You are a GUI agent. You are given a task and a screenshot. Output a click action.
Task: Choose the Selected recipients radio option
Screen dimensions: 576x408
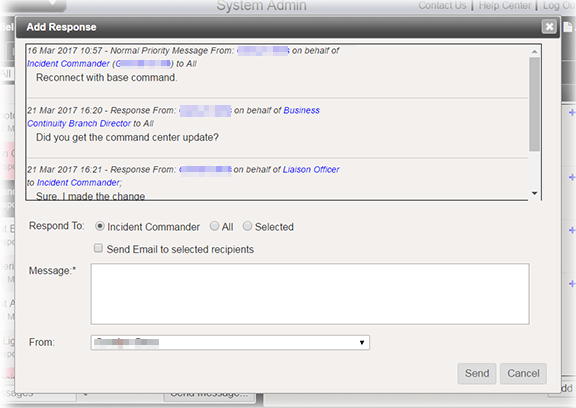[247, 226]
